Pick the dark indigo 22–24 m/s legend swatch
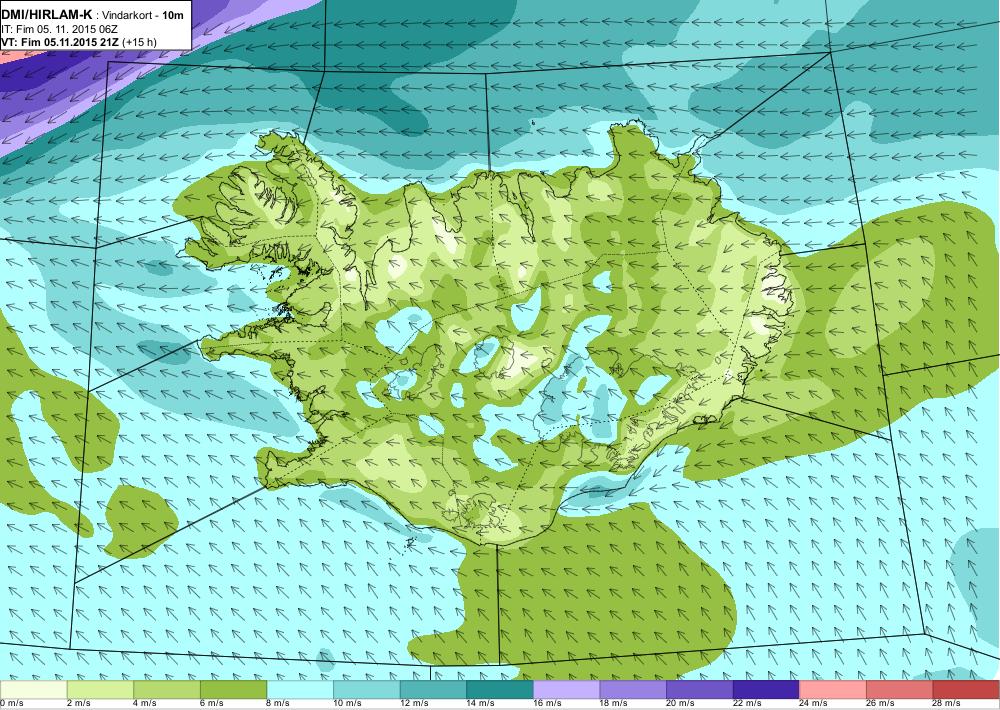This screenshot has height=710, width=1000. coord(766,690)
